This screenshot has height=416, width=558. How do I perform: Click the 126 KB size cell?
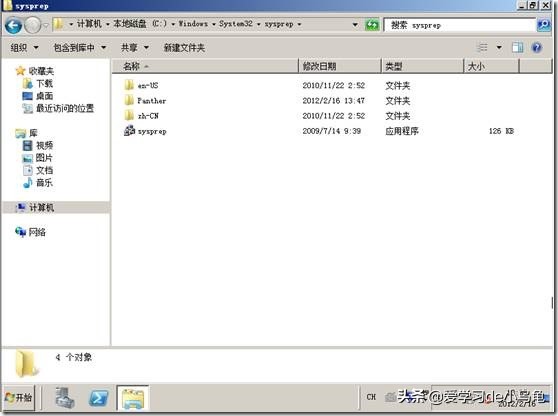tap(501, 131)
